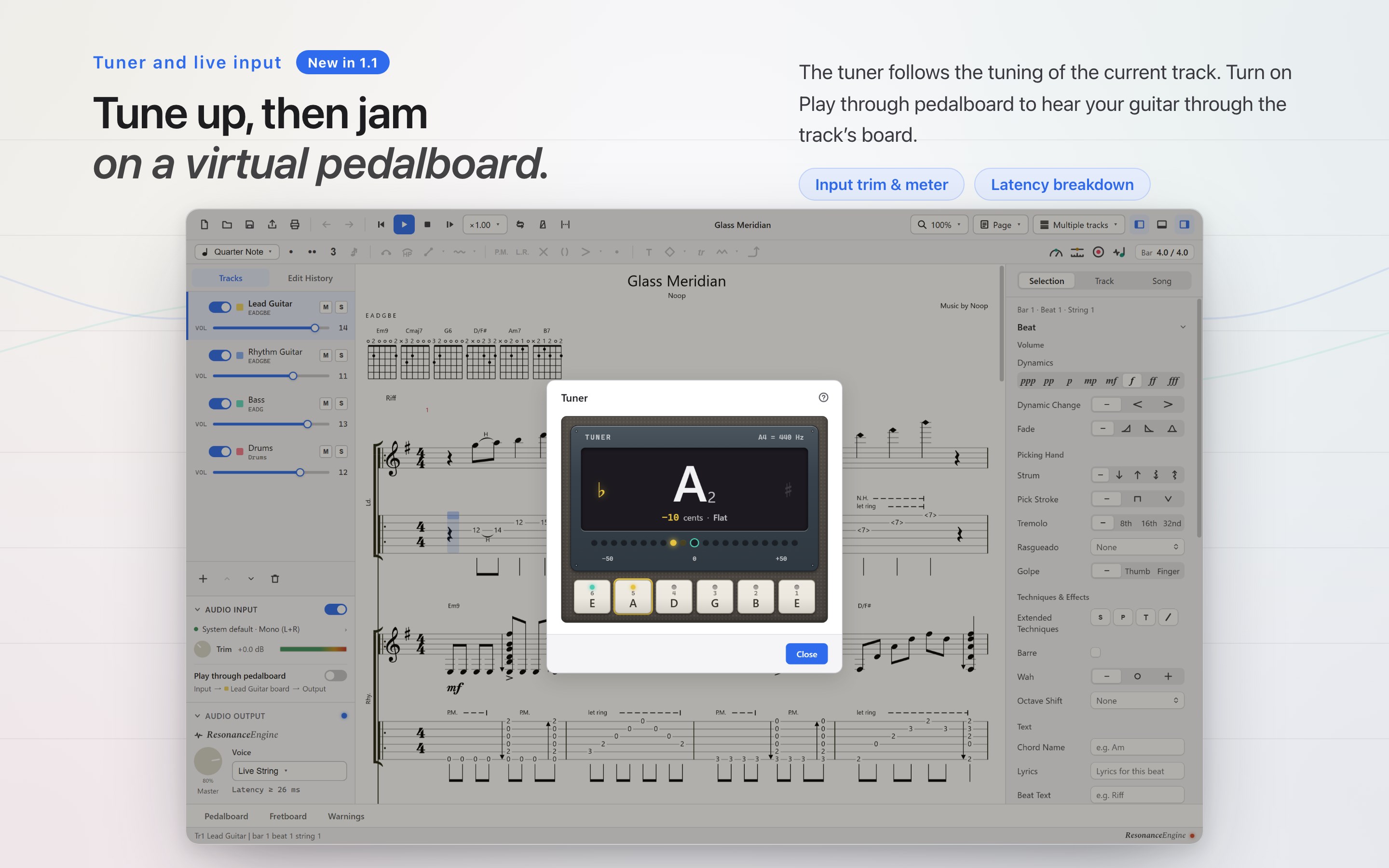Open Tuner help question-mark icon
Screen dimensions: 1389x868
click(823, 397)
